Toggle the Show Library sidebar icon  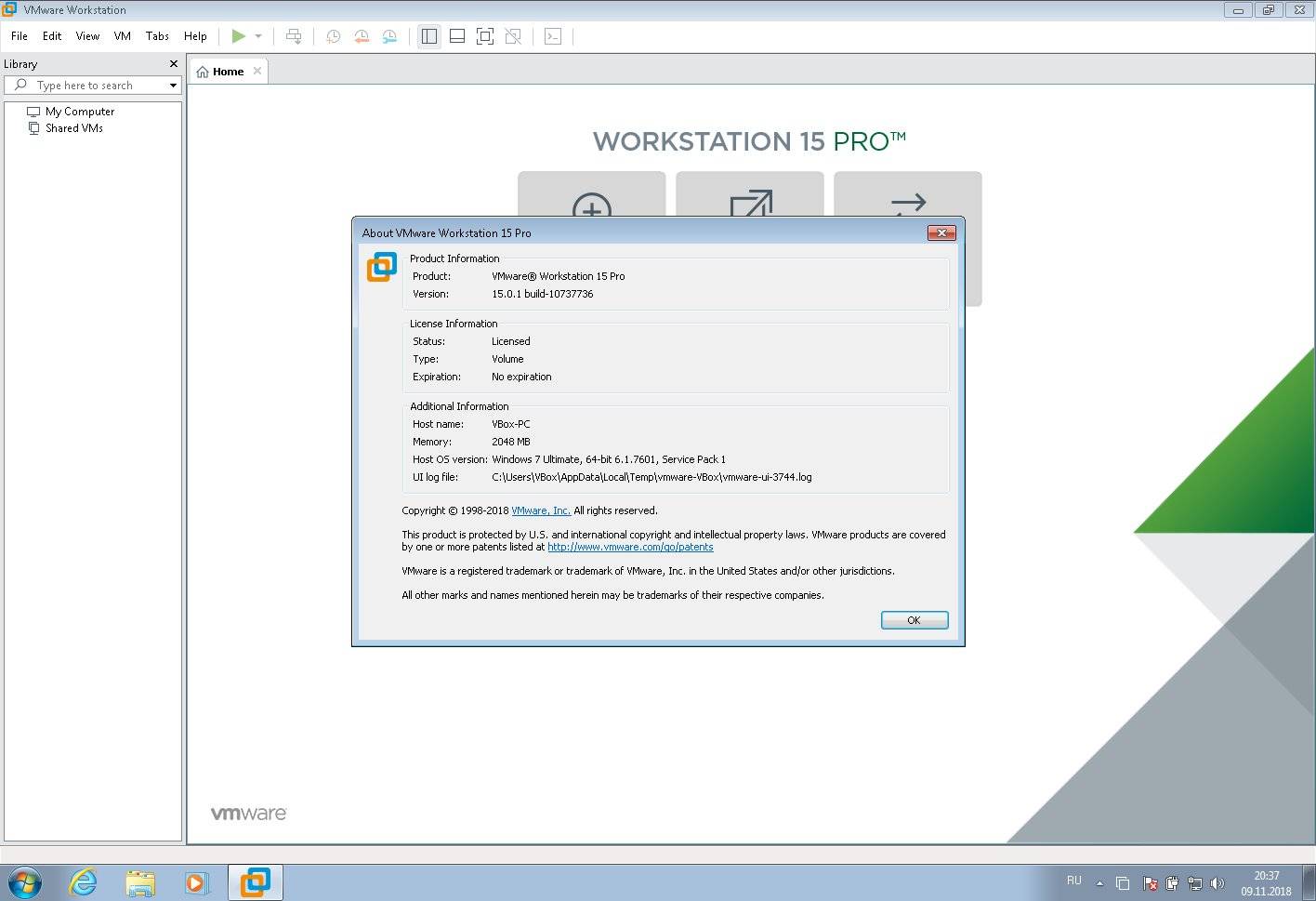(x=428, y=36)
